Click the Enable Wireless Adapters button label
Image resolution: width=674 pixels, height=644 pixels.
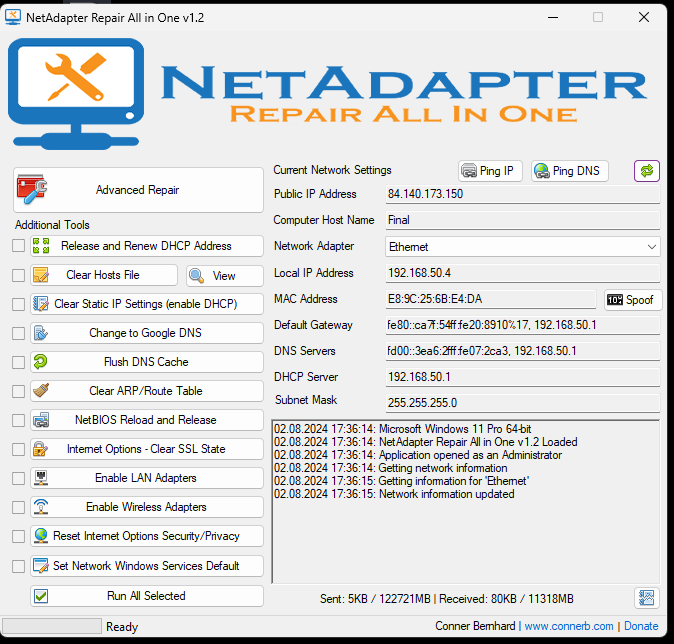[146, 507]
